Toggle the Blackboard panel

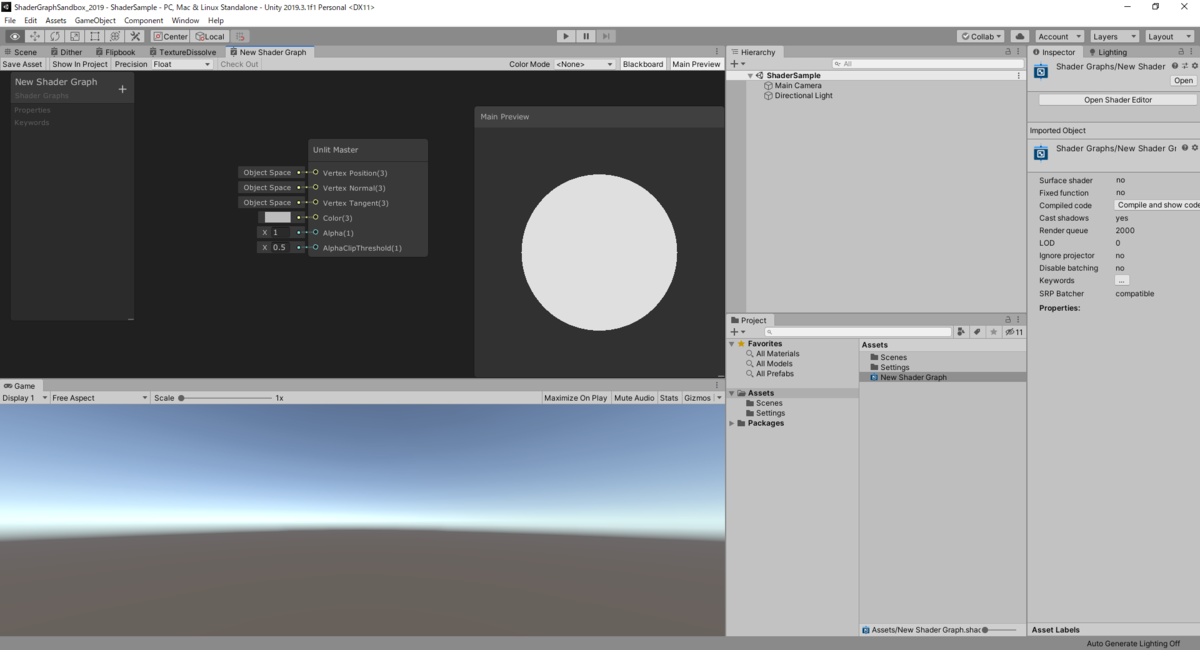[x=643, y=64]
